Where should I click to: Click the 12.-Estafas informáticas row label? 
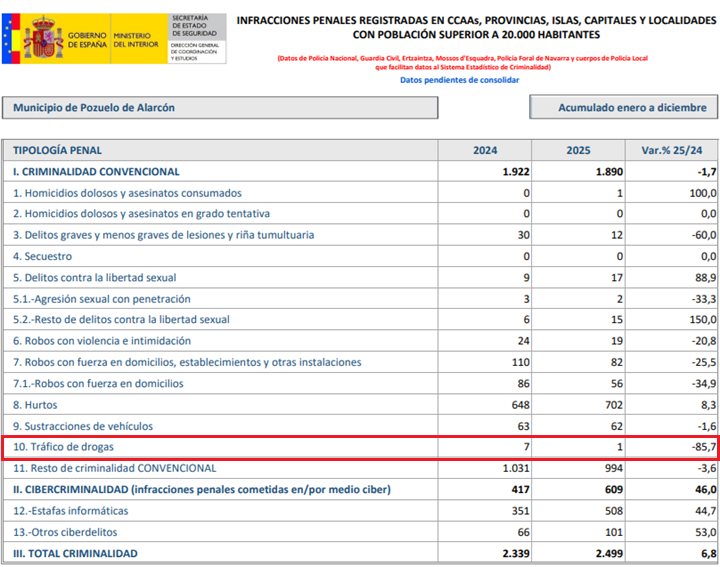click(70, 511)
